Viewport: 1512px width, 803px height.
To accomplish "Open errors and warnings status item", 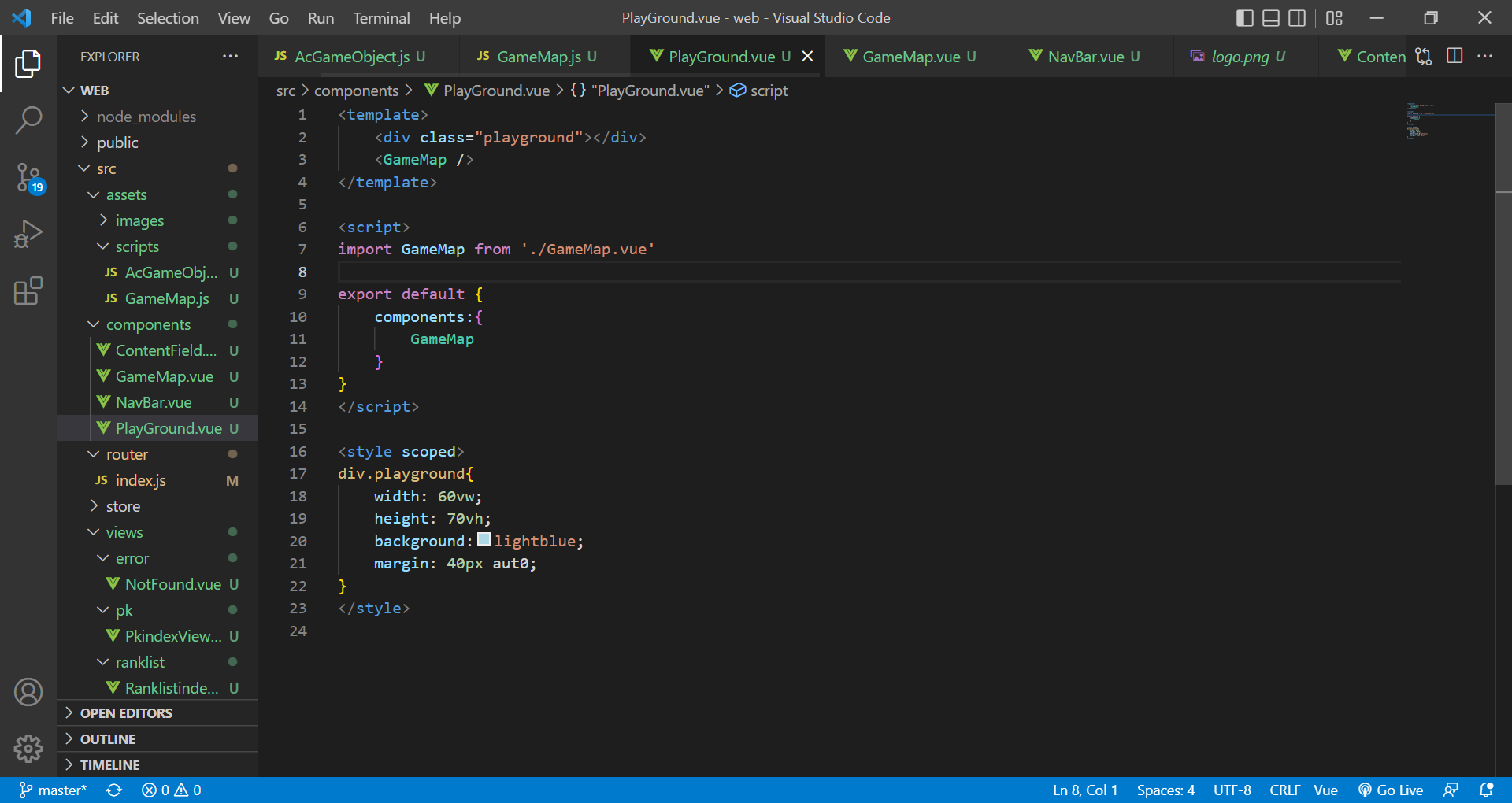I will (x=172, y=790).
